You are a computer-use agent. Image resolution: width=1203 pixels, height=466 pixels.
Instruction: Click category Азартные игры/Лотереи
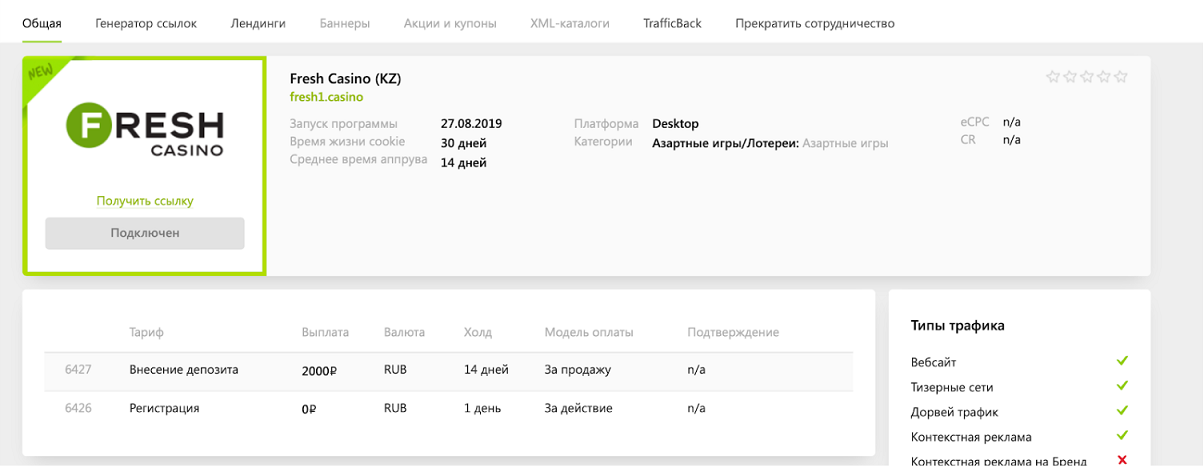725,143
